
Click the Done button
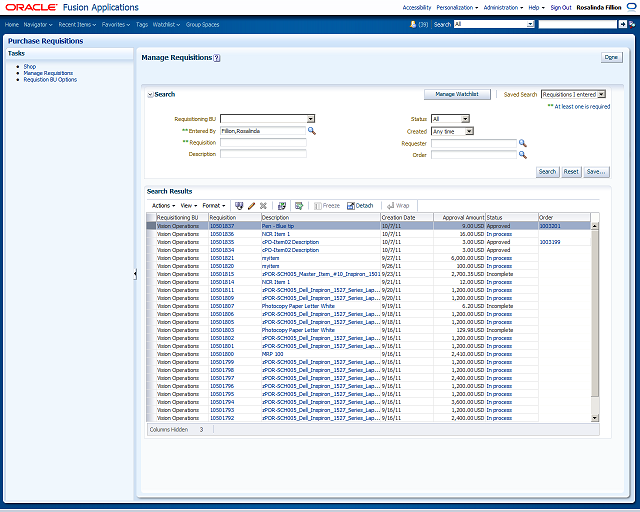click(x=611, y=58)
